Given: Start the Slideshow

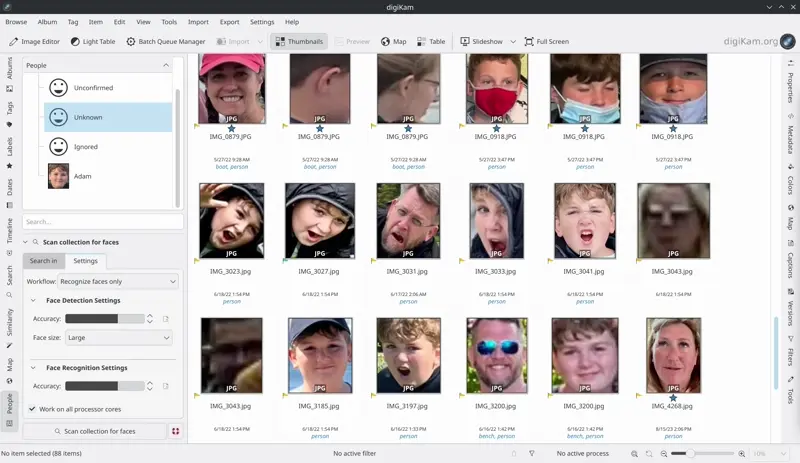Looking at the screenshot, I should point(481,42).
